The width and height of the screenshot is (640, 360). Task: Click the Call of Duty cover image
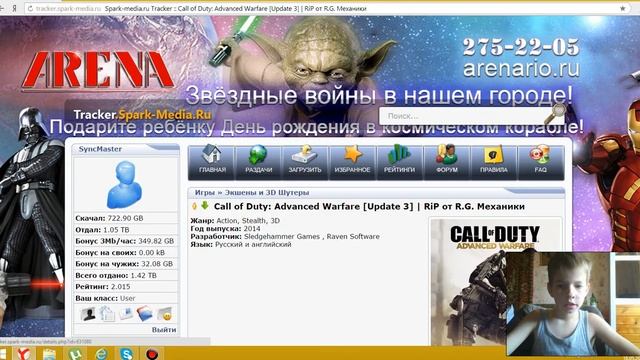pos(468,282)
